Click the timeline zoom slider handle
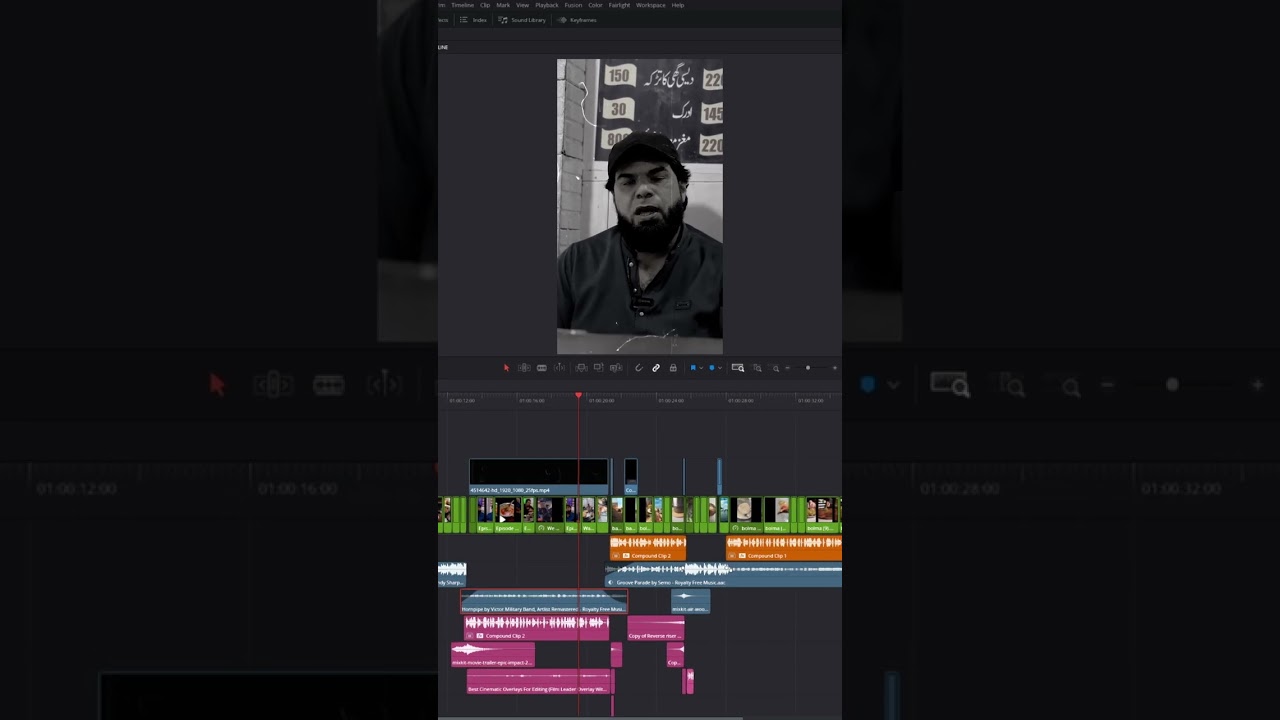 (x=808, y=368)
